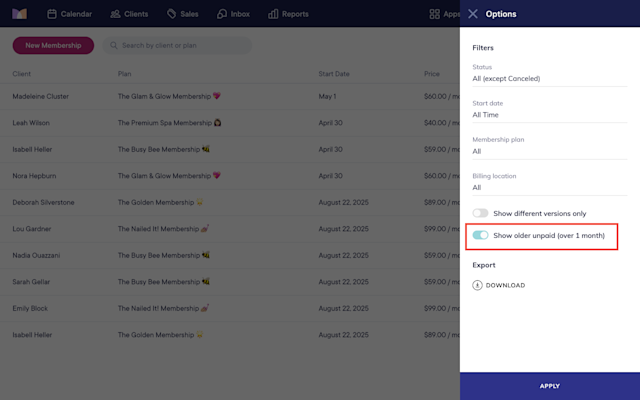
Task: Open the Billing location dropdown
Action: [x=549, y=183]
